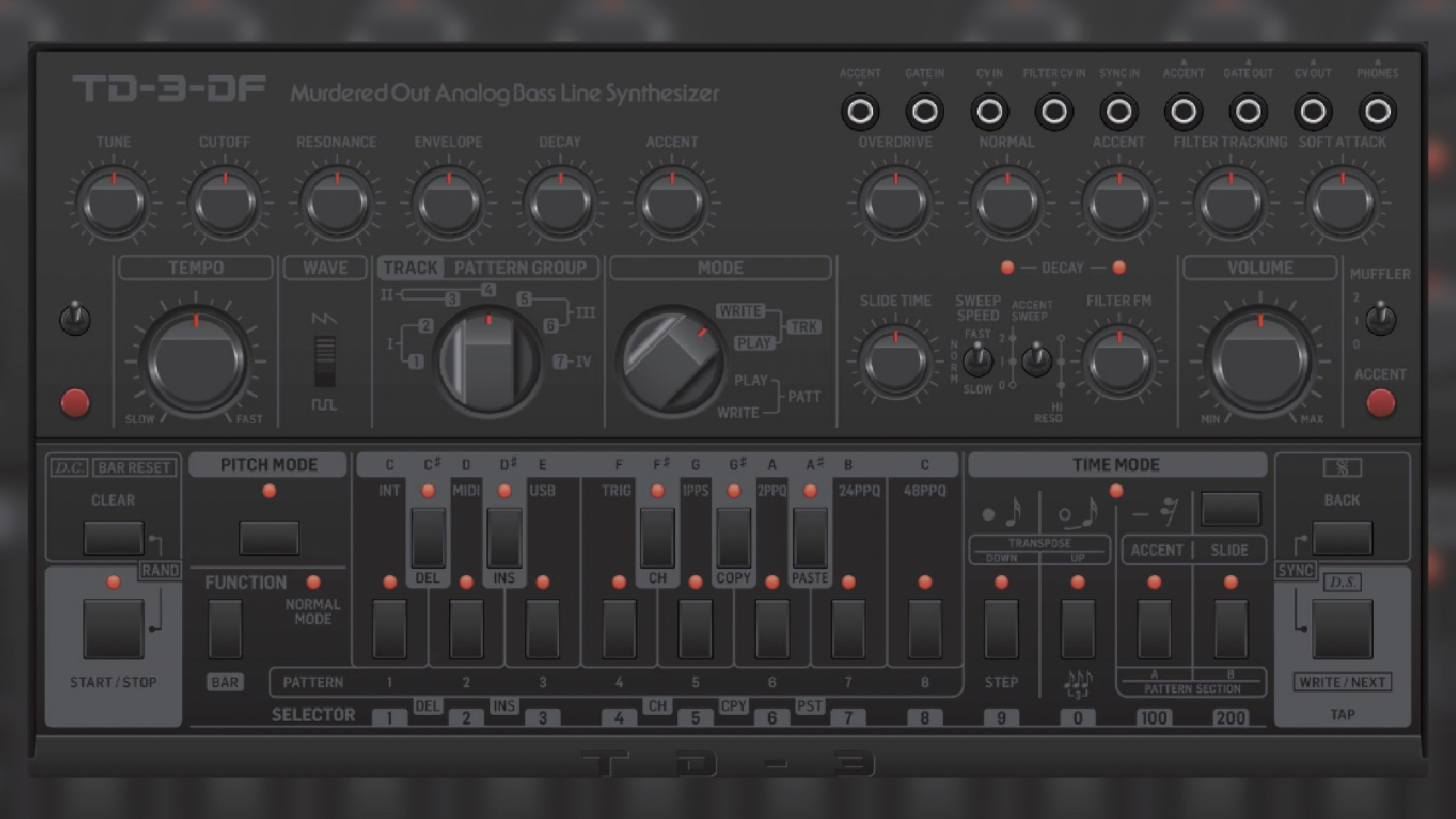Image resolution: width=1456 pixels, height=819 pixels.
Task: Click the NORMAL decay knob
Action: point(1007,202)
